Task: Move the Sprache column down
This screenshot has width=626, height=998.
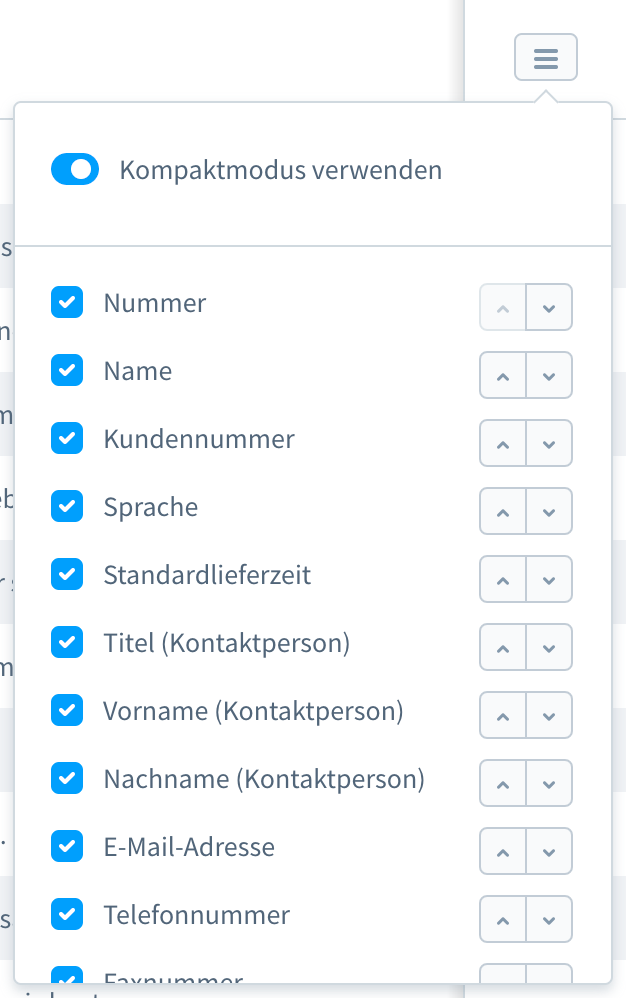Action: pos(548,511)
